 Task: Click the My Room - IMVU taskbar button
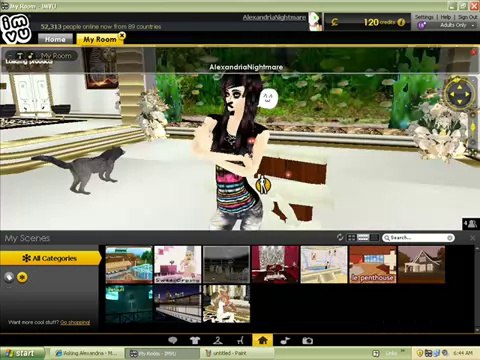(x=162, y=353)
